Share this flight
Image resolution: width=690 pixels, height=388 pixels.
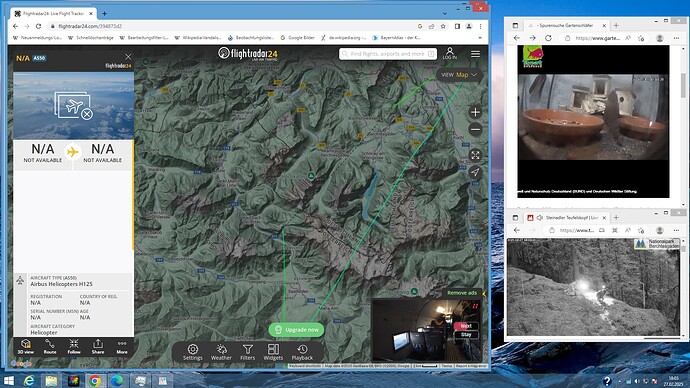pos(98,347)
